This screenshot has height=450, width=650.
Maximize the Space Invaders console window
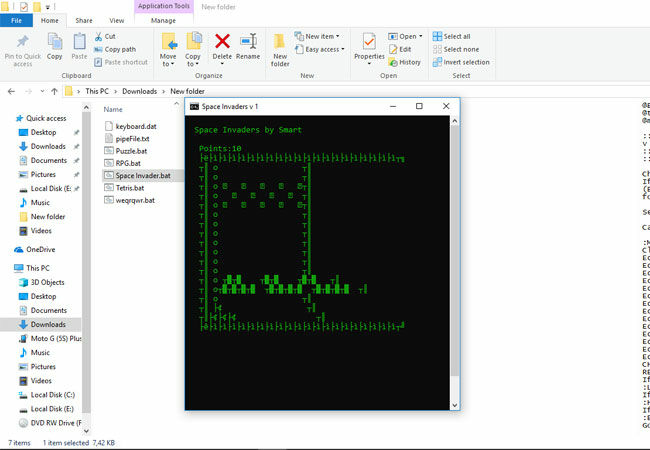tap(419, 106)
